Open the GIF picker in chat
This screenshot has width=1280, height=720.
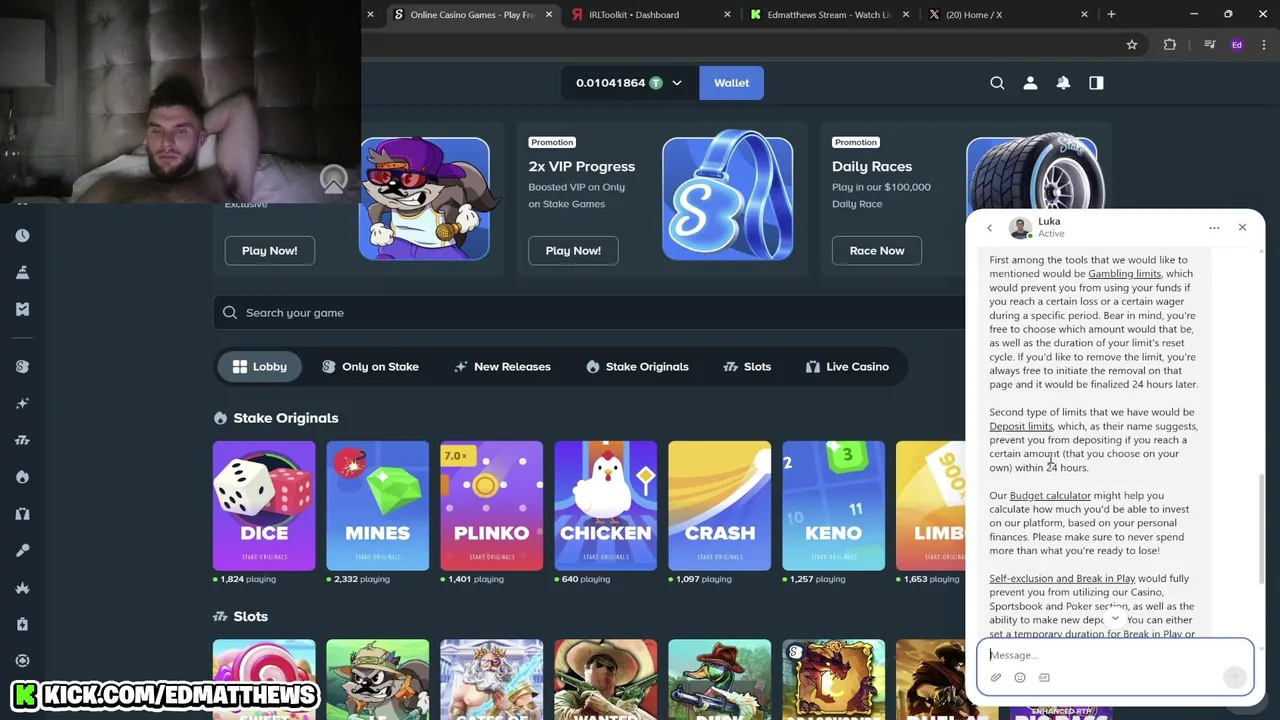coord(1044,678)
